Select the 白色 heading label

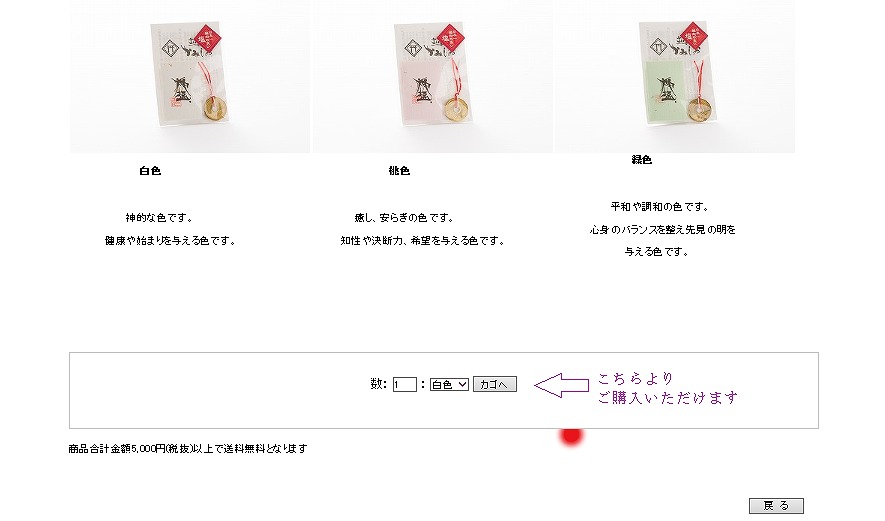coord(150,170)
